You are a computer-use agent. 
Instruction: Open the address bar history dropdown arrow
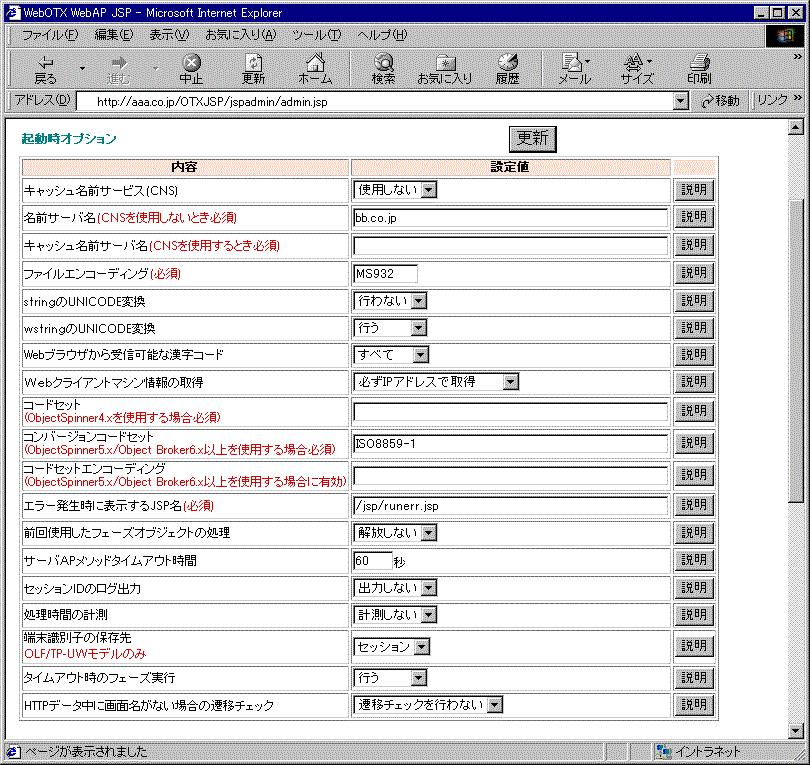680,100
